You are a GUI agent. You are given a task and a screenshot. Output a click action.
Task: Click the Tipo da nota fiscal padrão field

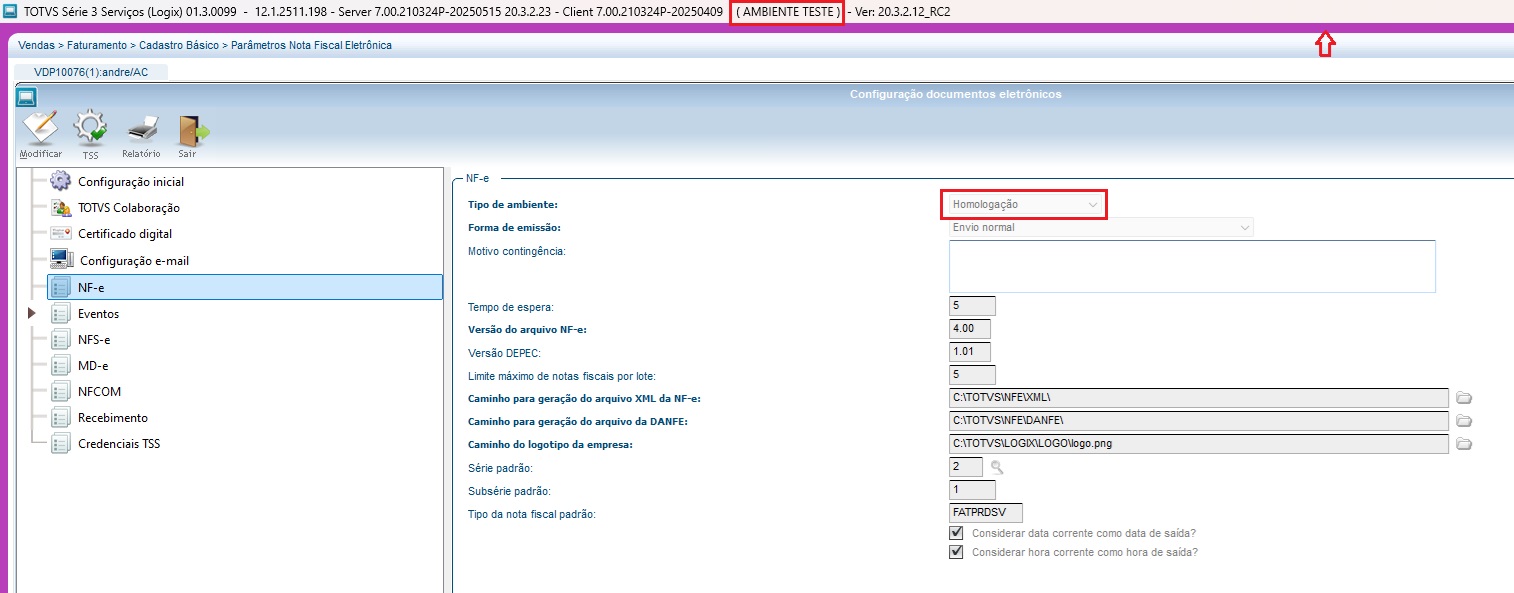[x=986, y=513]
